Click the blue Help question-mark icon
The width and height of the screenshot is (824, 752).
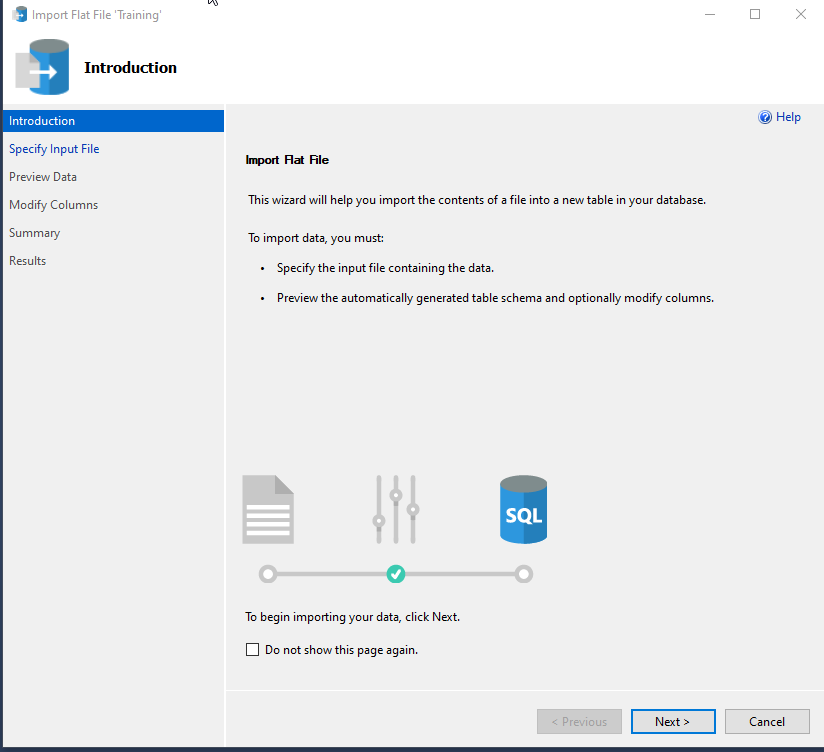pyautogui.click(x=765, y=117)
